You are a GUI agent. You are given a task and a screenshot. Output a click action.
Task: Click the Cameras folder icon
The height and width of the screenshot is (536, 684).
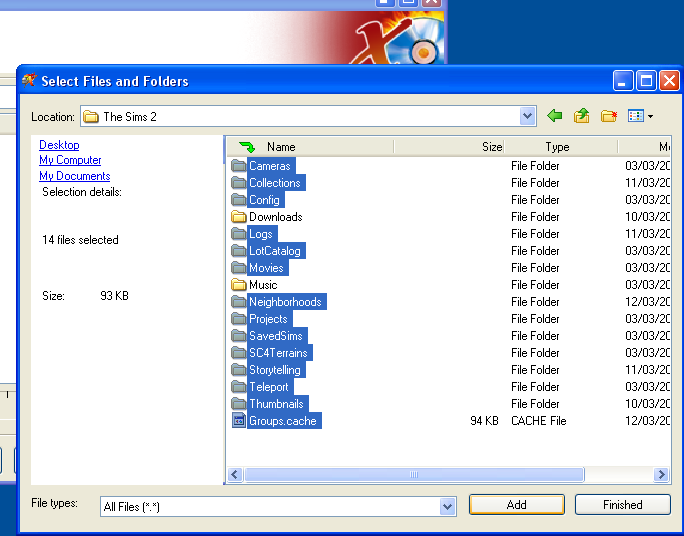[x=238, y=166]
